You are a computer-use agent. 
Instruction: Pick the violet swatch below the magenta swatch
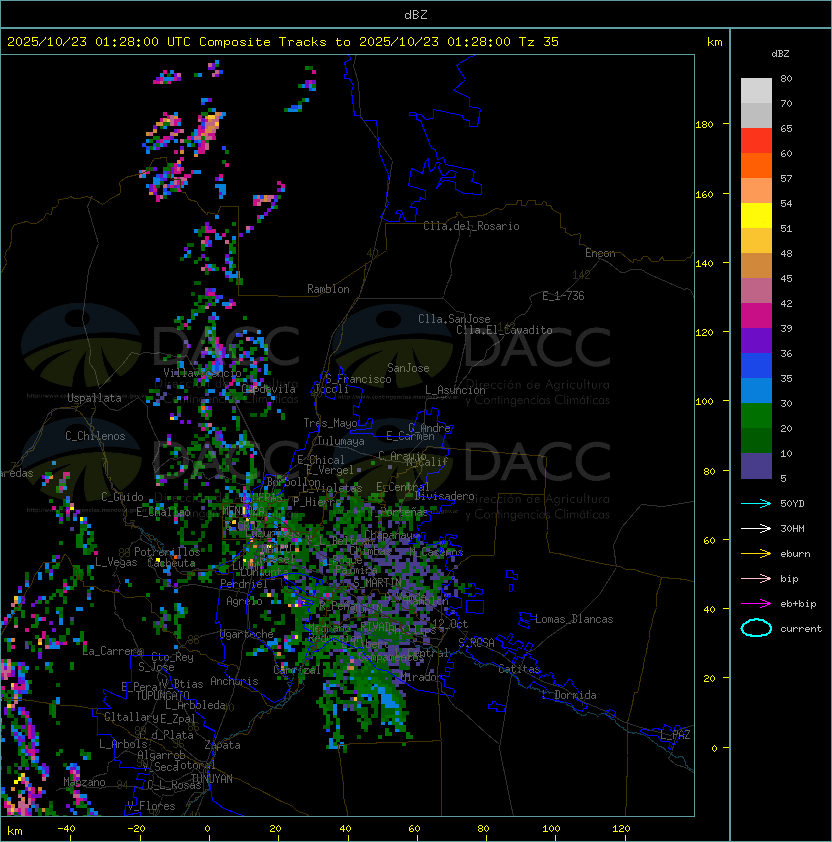click(x=756, y=340)
